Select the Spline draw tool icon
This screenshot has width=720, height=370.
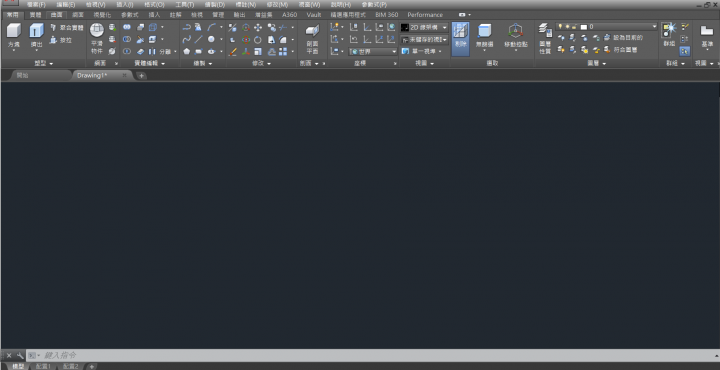click(x=186, y=39)
